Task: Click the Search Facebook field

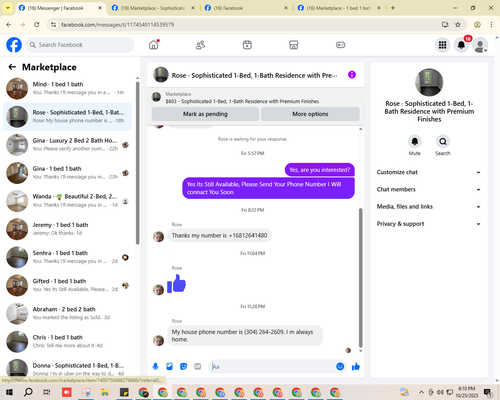Action: coord(80,45)
